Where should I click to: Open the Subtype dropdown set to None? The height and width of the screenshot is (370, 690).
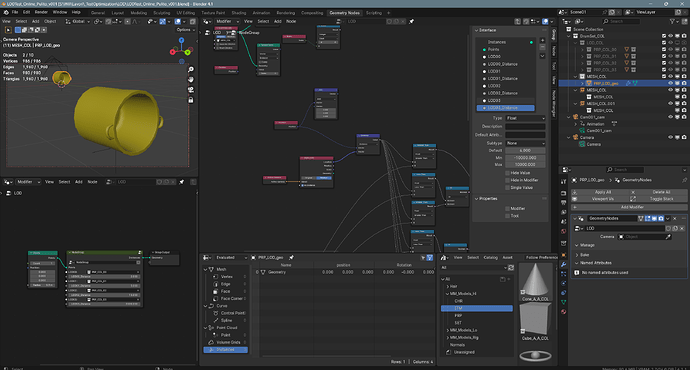pos(525,143)
